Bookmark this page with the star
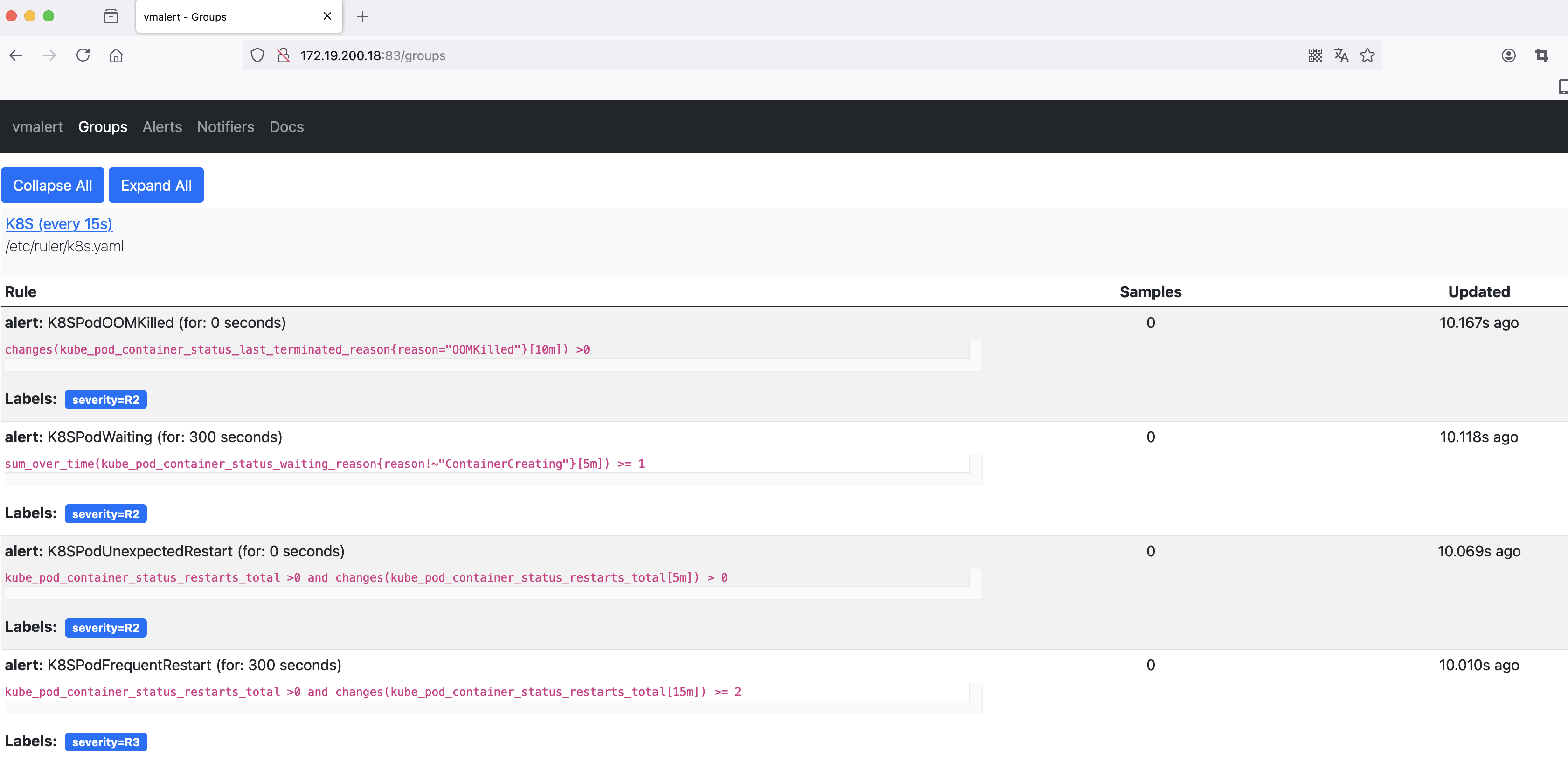Viewport: 1568px width, 763px height. click(1367, 55)
